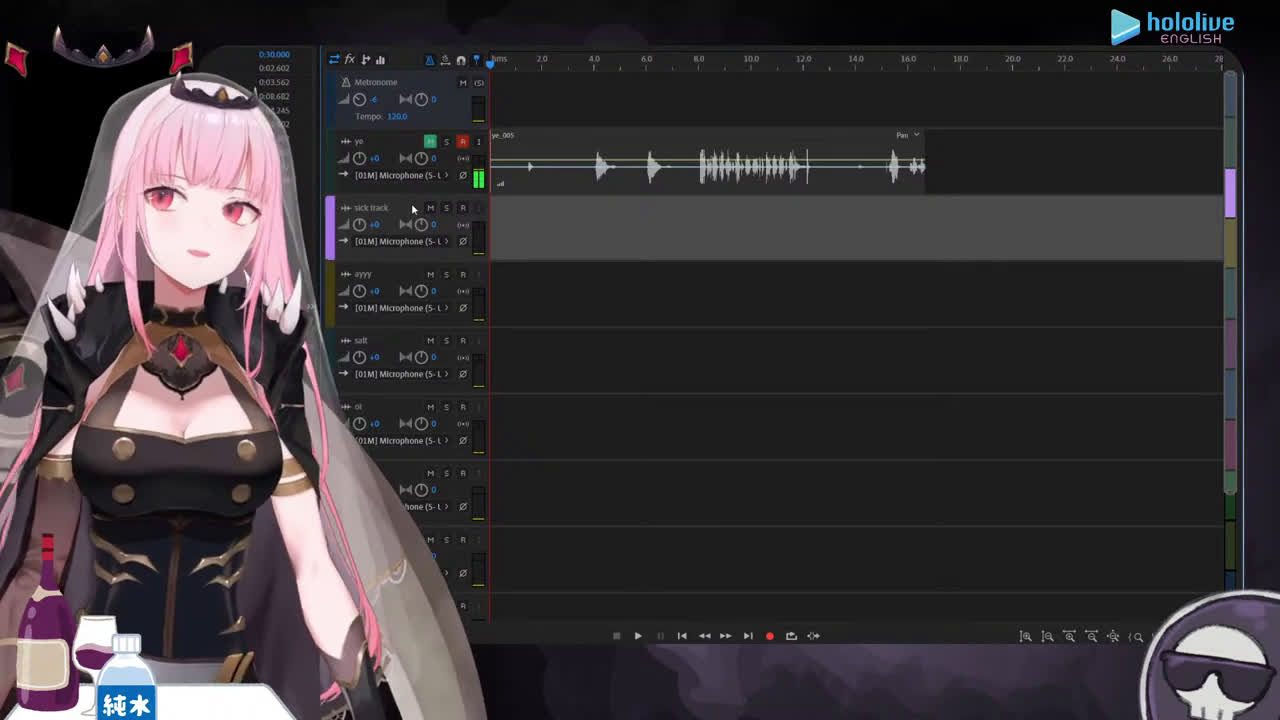Adjust the Metronome pan knob
Screen dimensions: 1280x720
click(x=421, y=99)
